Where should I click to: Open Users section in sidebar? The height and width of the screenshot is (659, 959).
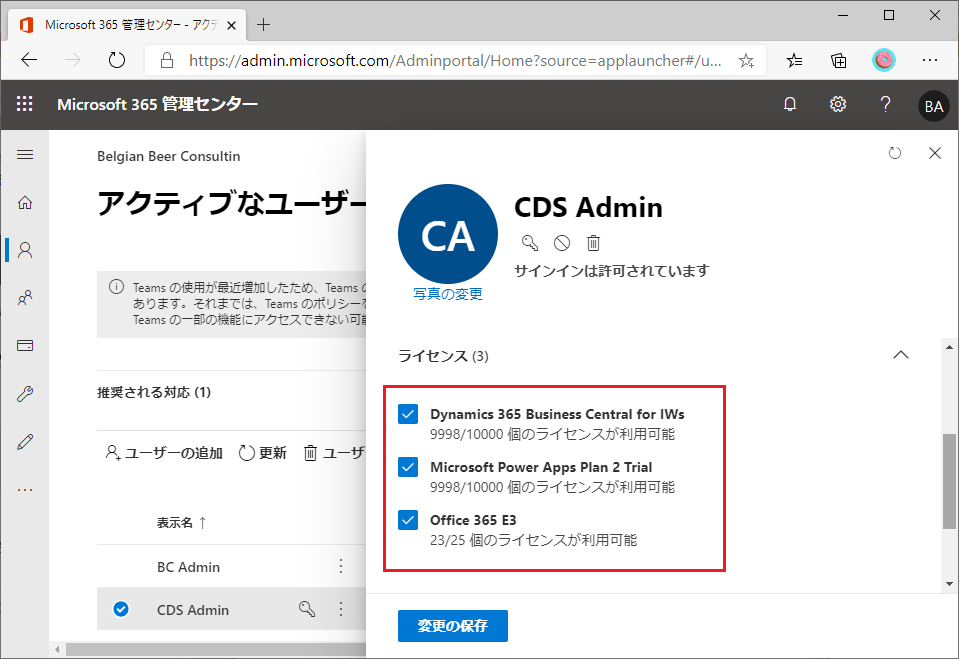(25, 250)
